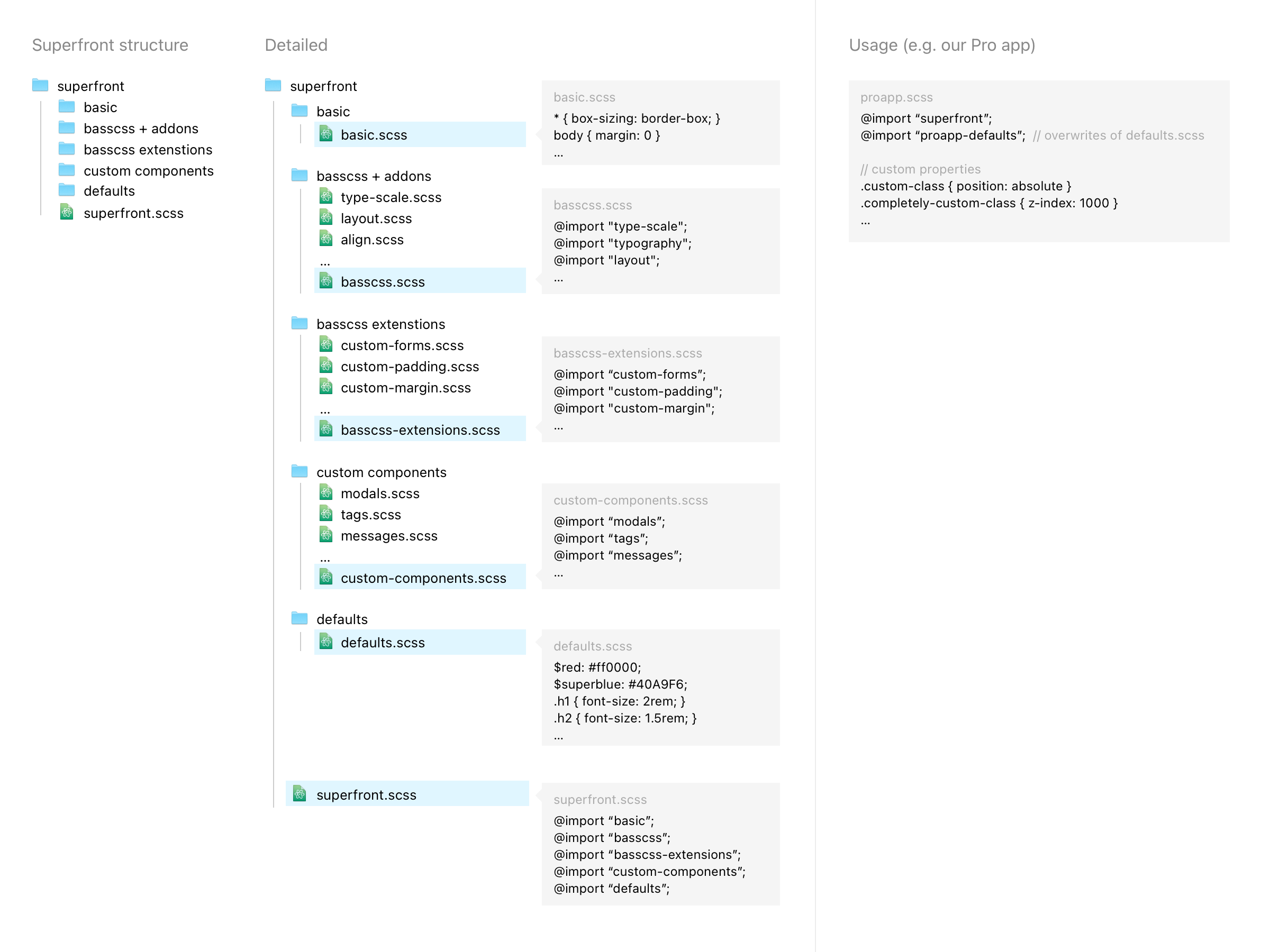
Task: Click the custom-forms.scss file icon
Action: point(325,344)
